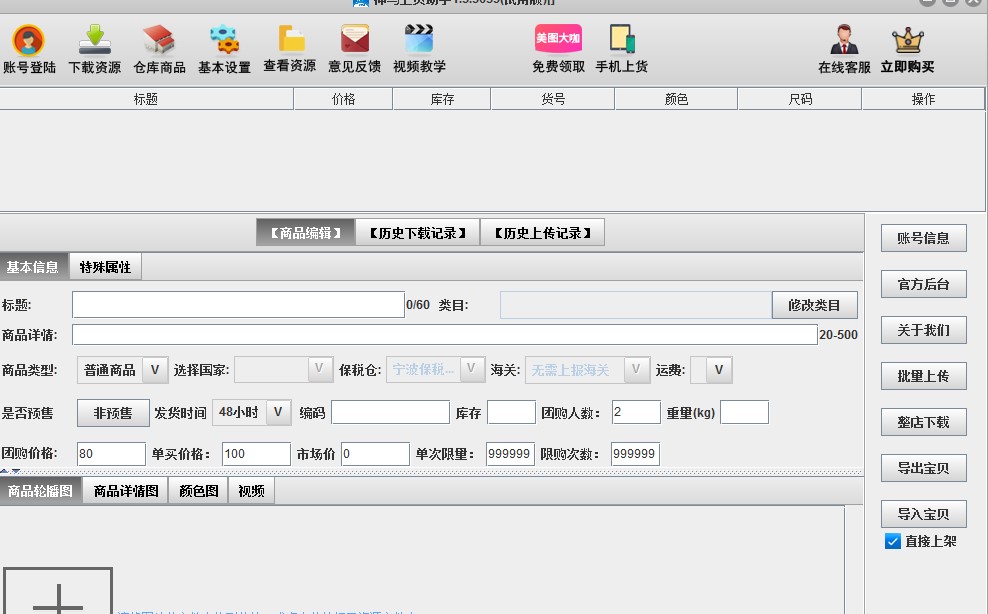The width and height of the screenshot is (988, 614).
Task: Open 意见反馈 feedback envelope icon
Action: coord(354,42)
